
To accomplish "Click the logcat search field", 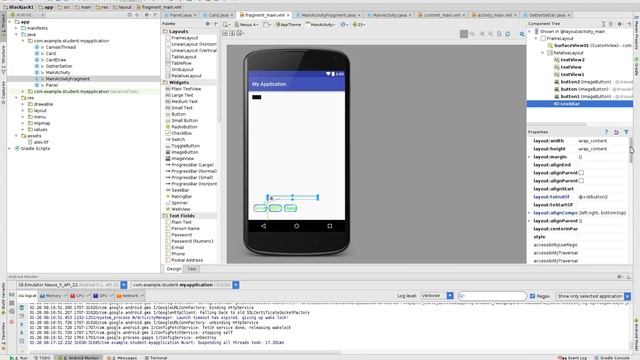I will [x=492, y=296].
